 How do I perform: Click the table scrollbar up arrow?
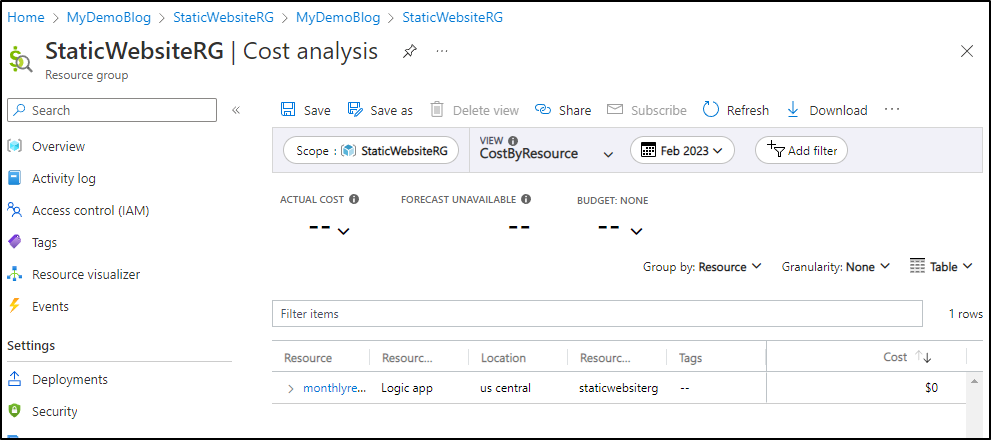pos(976,380)
